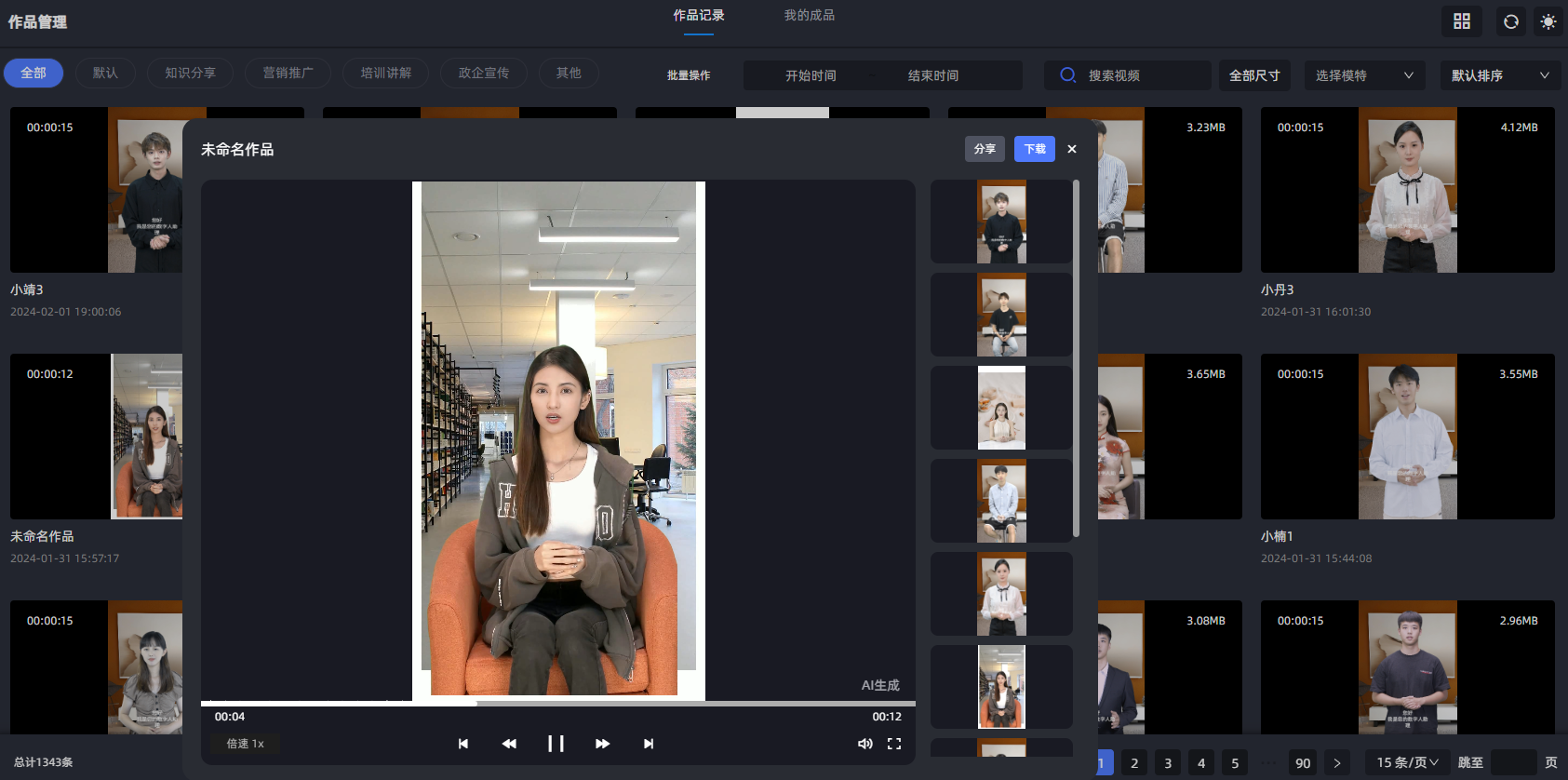Image resolution: width=1568 pixels, height=780 pixels.
Task: Open the 全部尺寸 size filter
Action: (x=1254, y=75)
